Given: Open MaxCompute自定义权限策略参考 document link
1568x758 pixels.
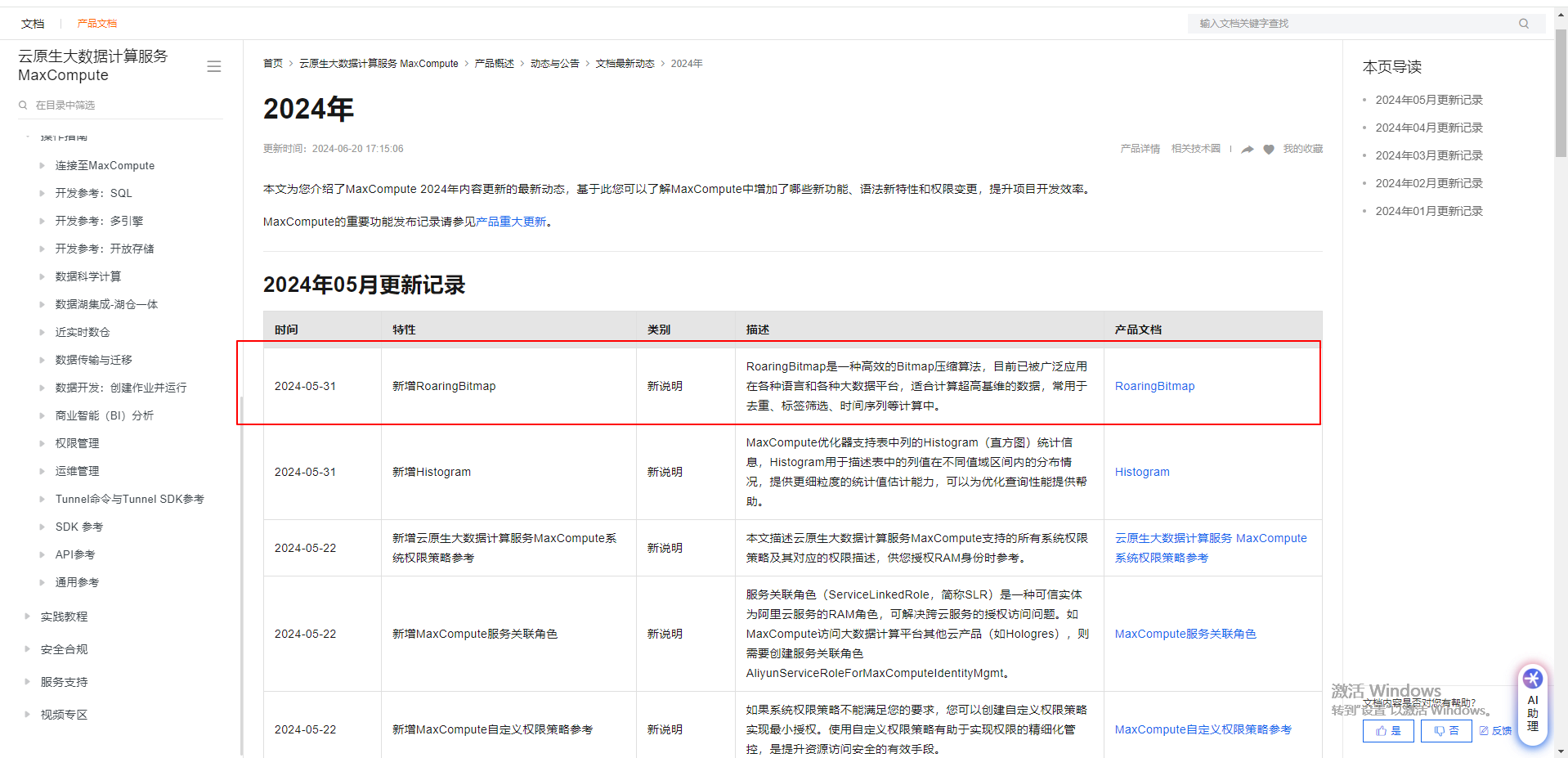Looking at the screenshot, I should coord(1203,729).
